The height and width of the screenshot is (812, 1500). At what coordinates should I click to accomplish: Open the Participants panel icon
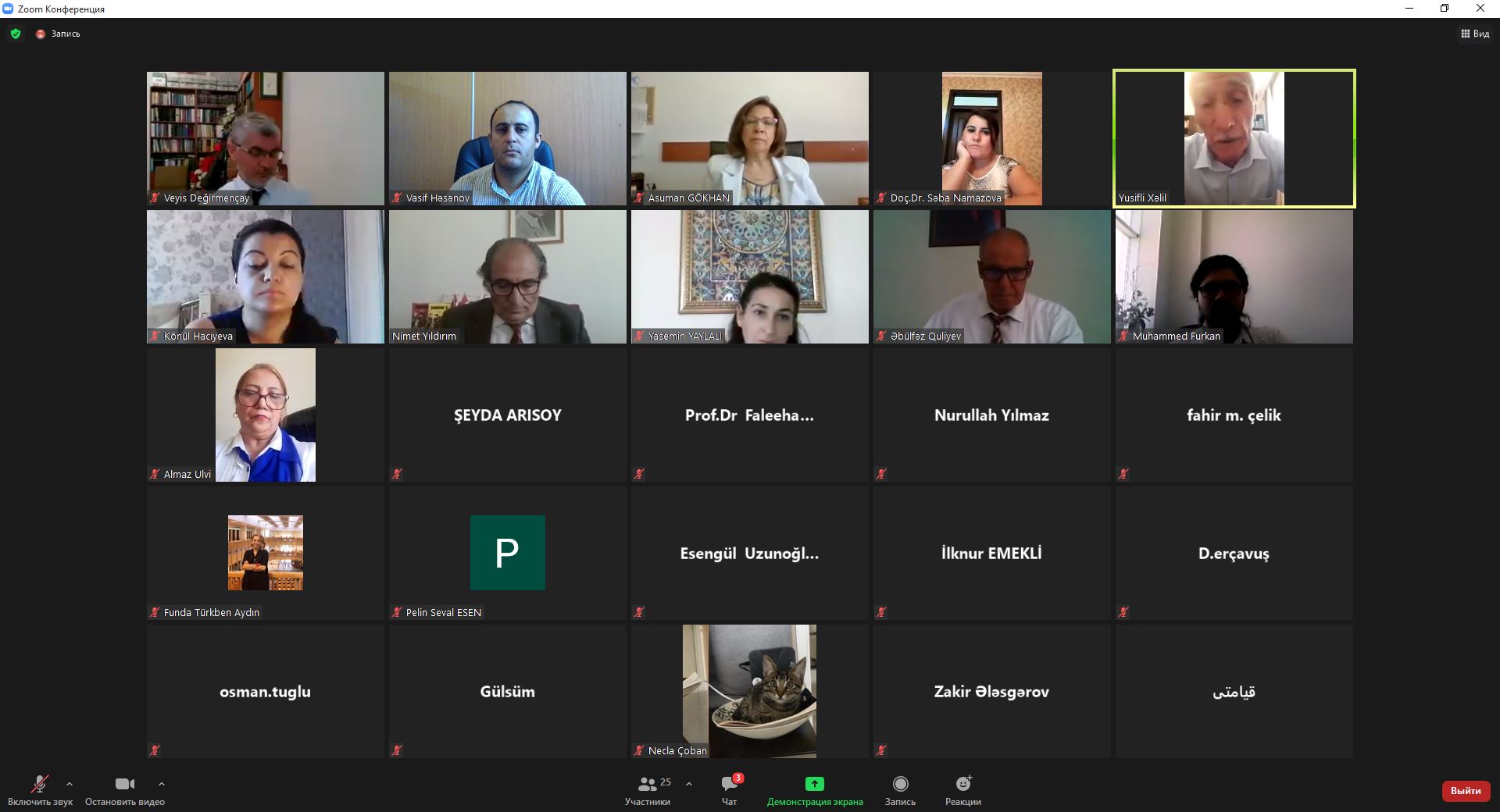tap(647, 784)
